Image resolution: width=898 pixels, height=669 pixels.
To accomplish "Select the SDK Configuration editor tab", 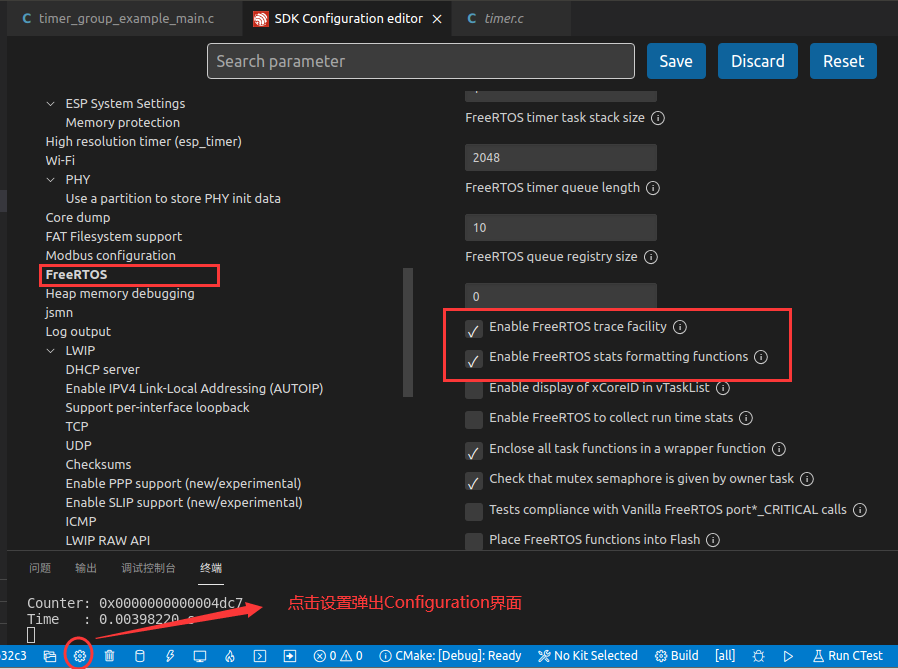I will pyautogui.click(x=348, y=18).
